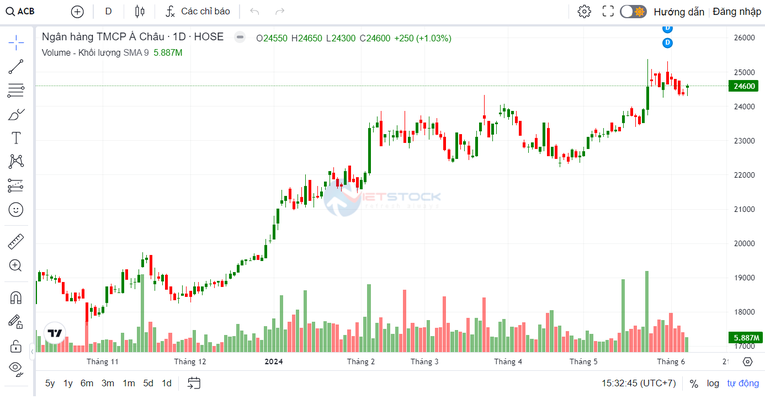Click lower dividend D marker
The height and width of the screenshot is (399, 765).
point(667,43)
